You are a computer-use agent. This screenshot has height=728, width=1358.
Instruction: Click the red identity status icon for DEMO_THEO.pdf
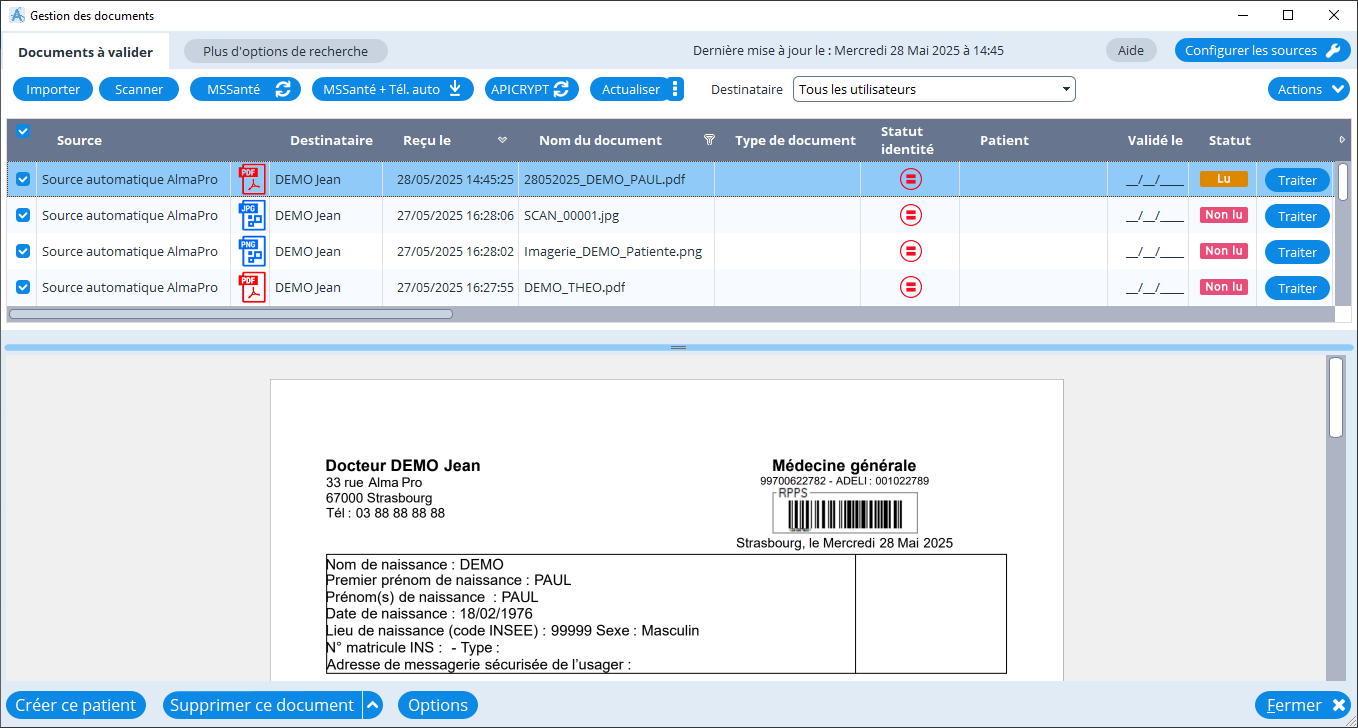pos(910,288)
